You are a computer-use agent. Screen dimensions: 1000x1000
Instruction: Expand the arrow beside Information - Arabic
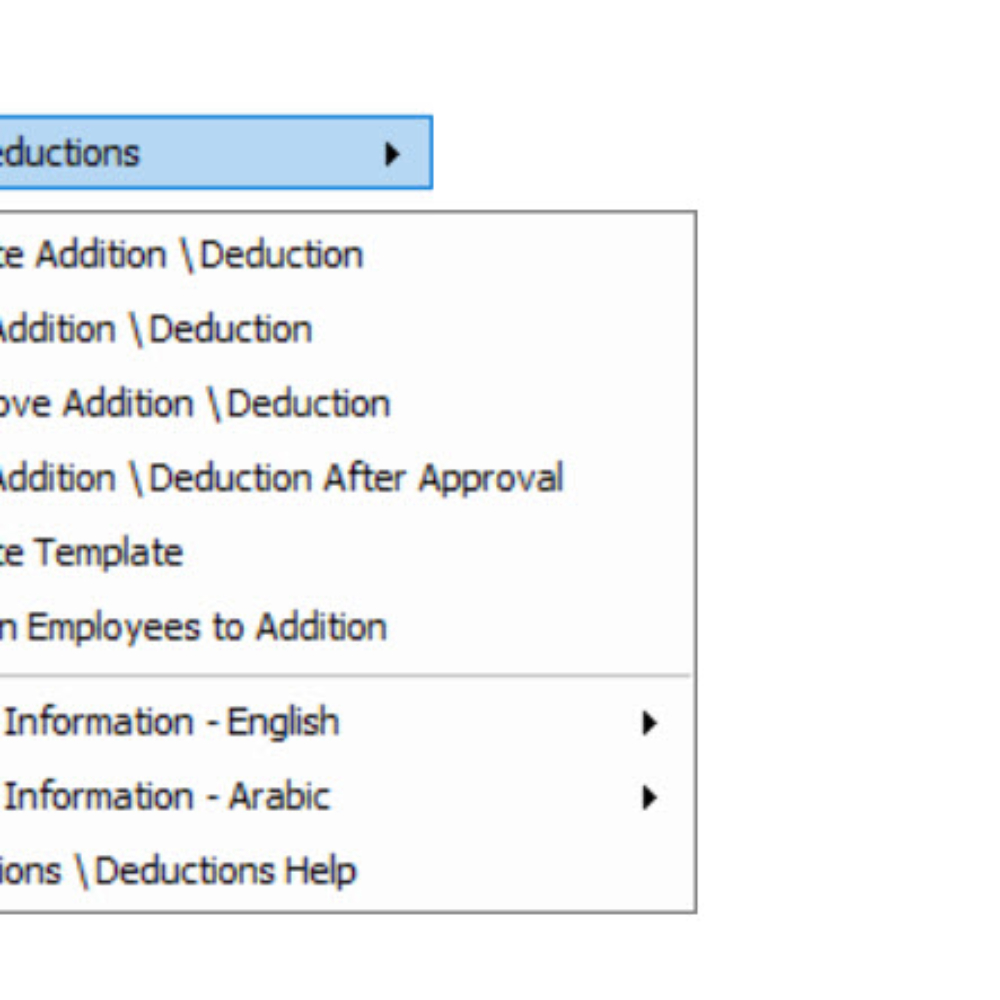[649, 797]
